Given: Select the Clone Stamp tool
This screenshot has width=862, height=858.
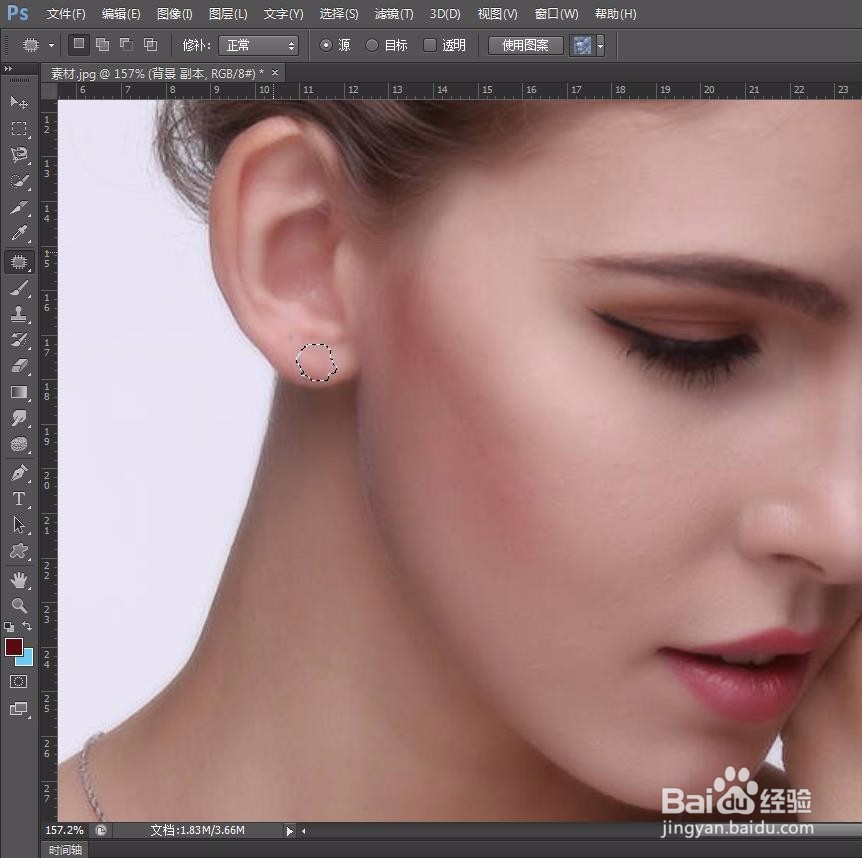Looking at the screenshot, I should pos(19,314).
